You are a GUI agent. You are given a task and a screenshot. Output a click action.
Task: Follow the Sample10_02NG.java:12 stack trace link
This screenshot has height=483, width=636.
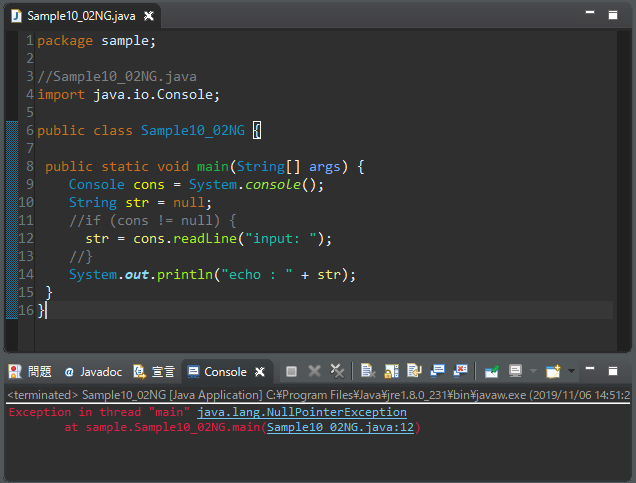click(x=340, y=427)
